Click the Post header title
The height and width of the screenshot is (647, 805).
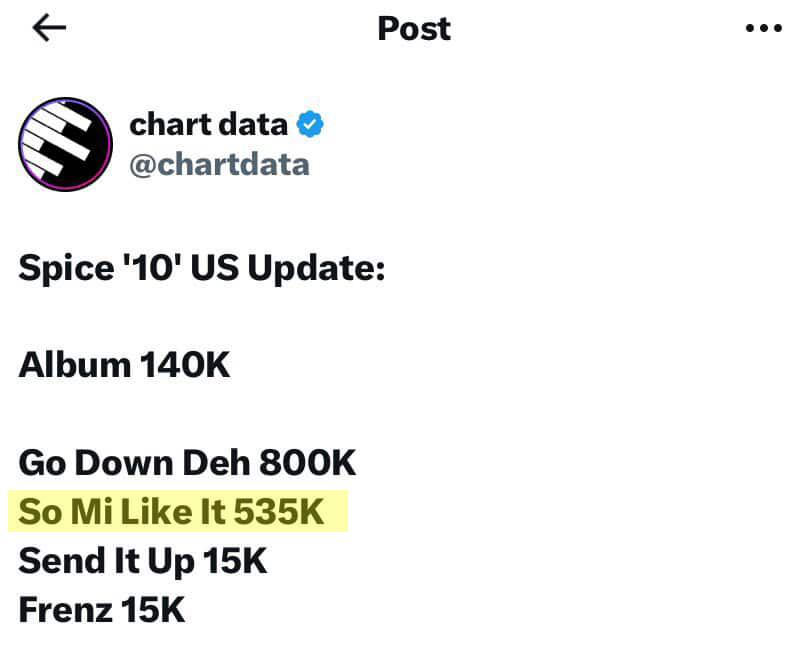point(414,28)
